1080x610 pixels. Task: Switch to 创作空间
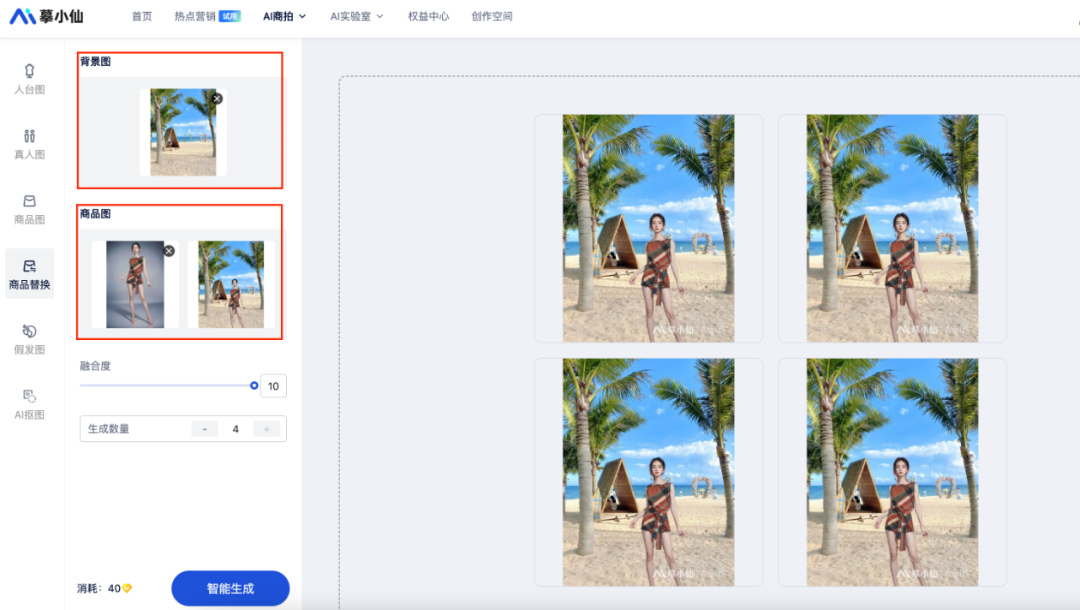point(492,16)
